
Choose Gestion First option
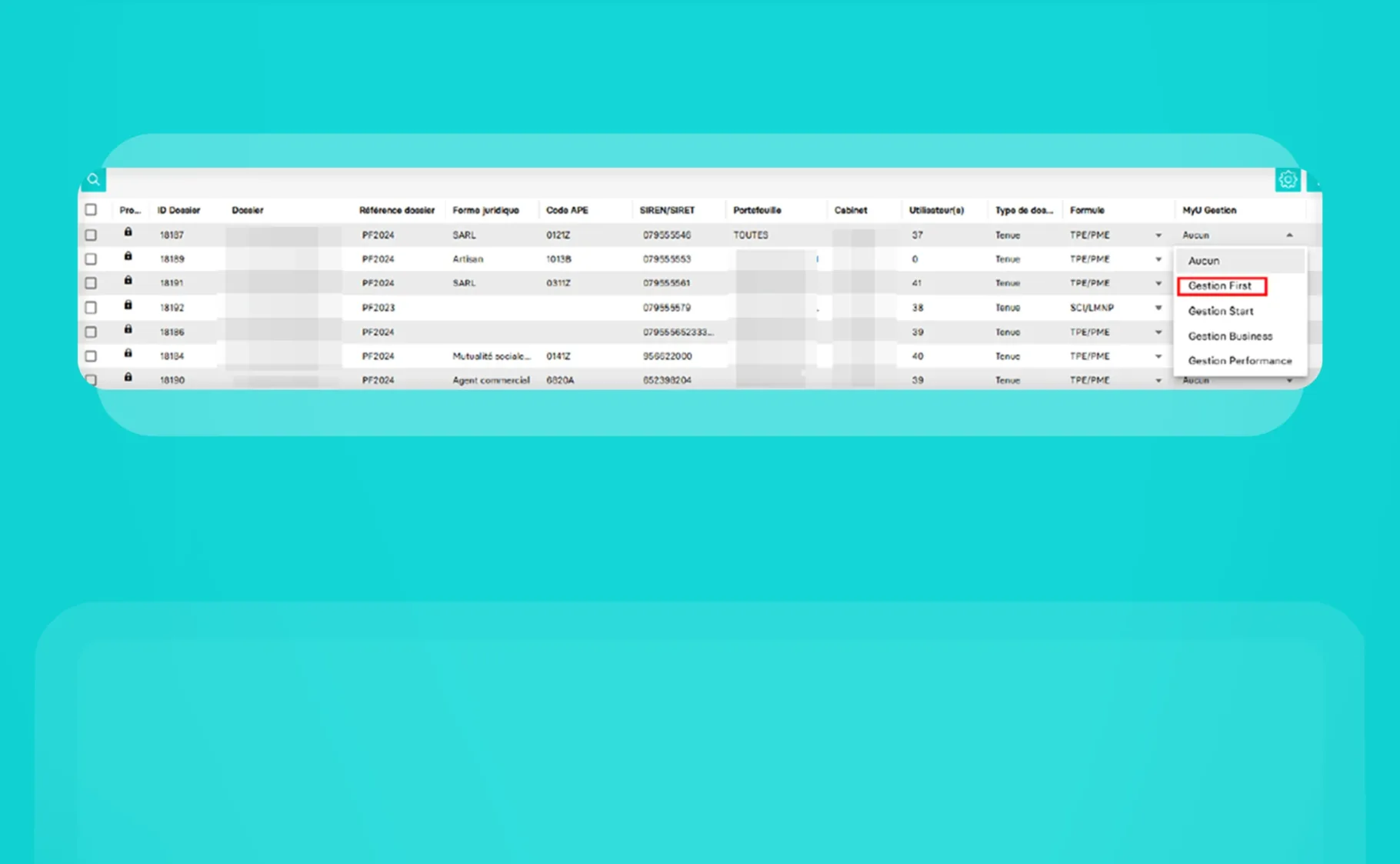coord(1222,286)
